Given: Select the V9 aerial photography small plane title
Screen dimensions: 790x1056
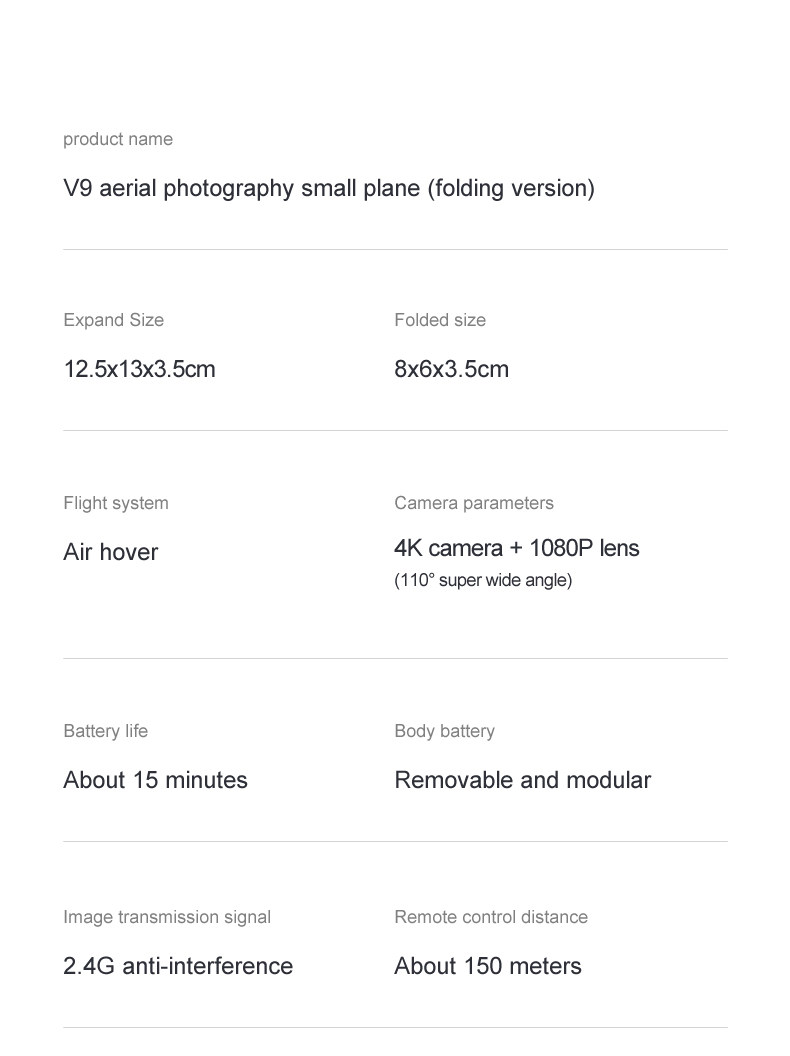Looking at the screenshot, I should click(x=329, y=188).
